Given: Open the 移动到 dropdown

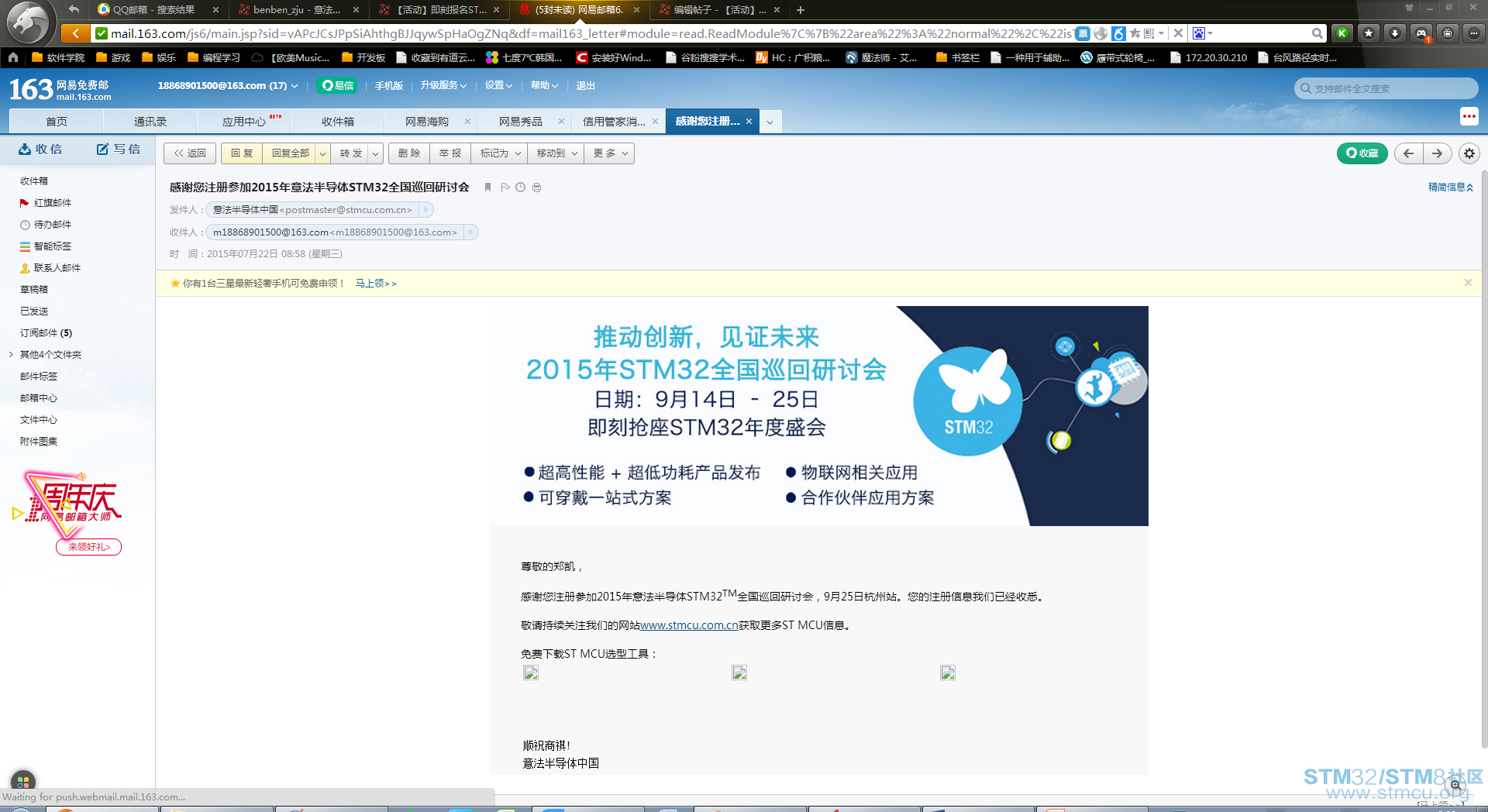Looking at the screenshot, I should point(556,153).
